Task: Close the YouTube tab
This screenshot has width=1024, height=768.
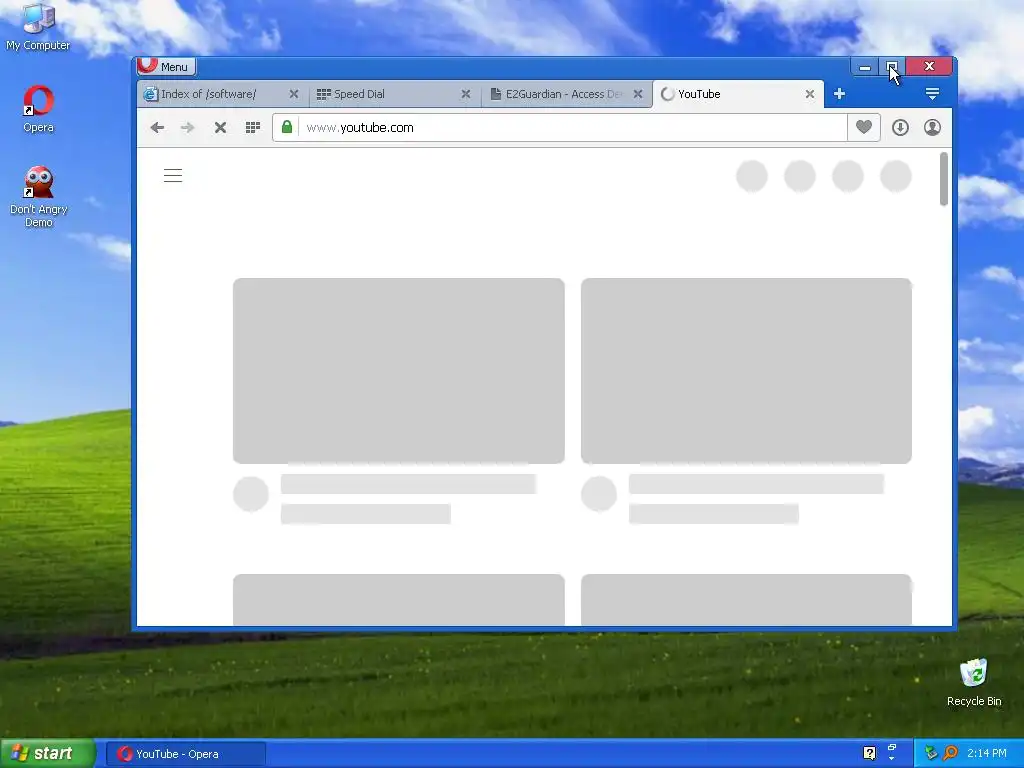Action: coord(810,94)
